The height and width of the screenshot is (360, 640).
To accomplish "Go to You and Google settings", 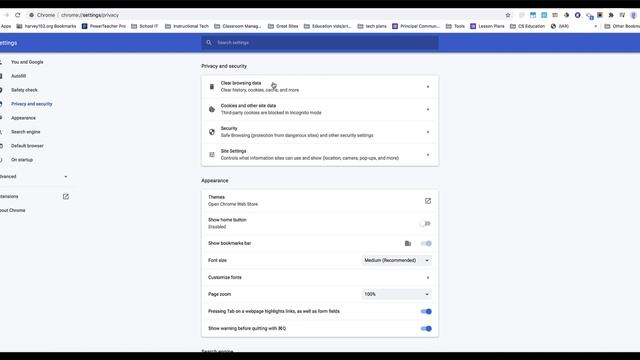I will (x=27, y=62).
